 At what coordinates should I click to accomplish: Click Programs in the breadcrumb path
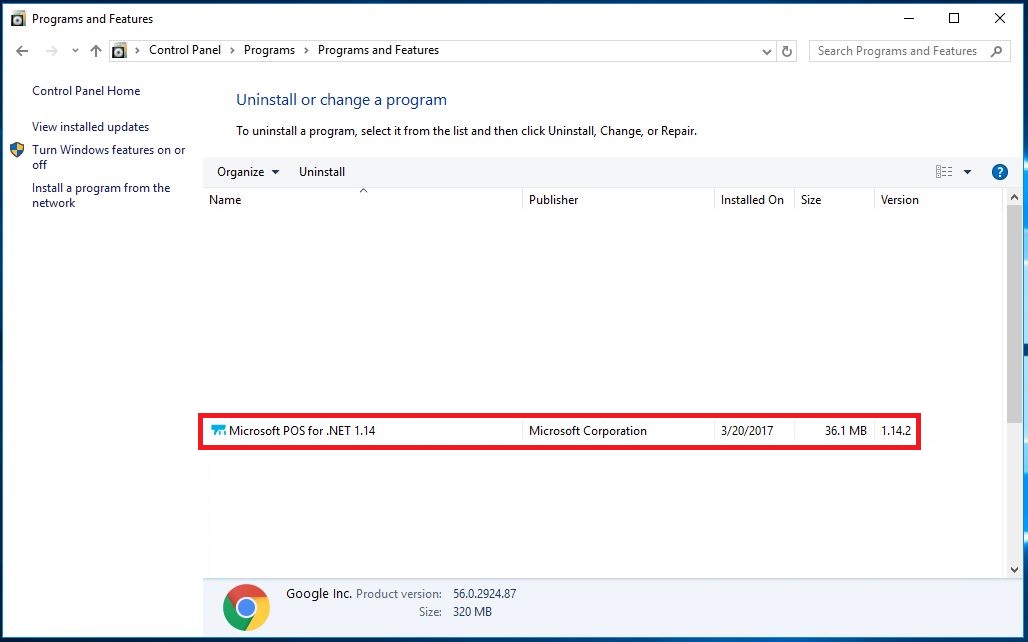(x=269, y=50)
